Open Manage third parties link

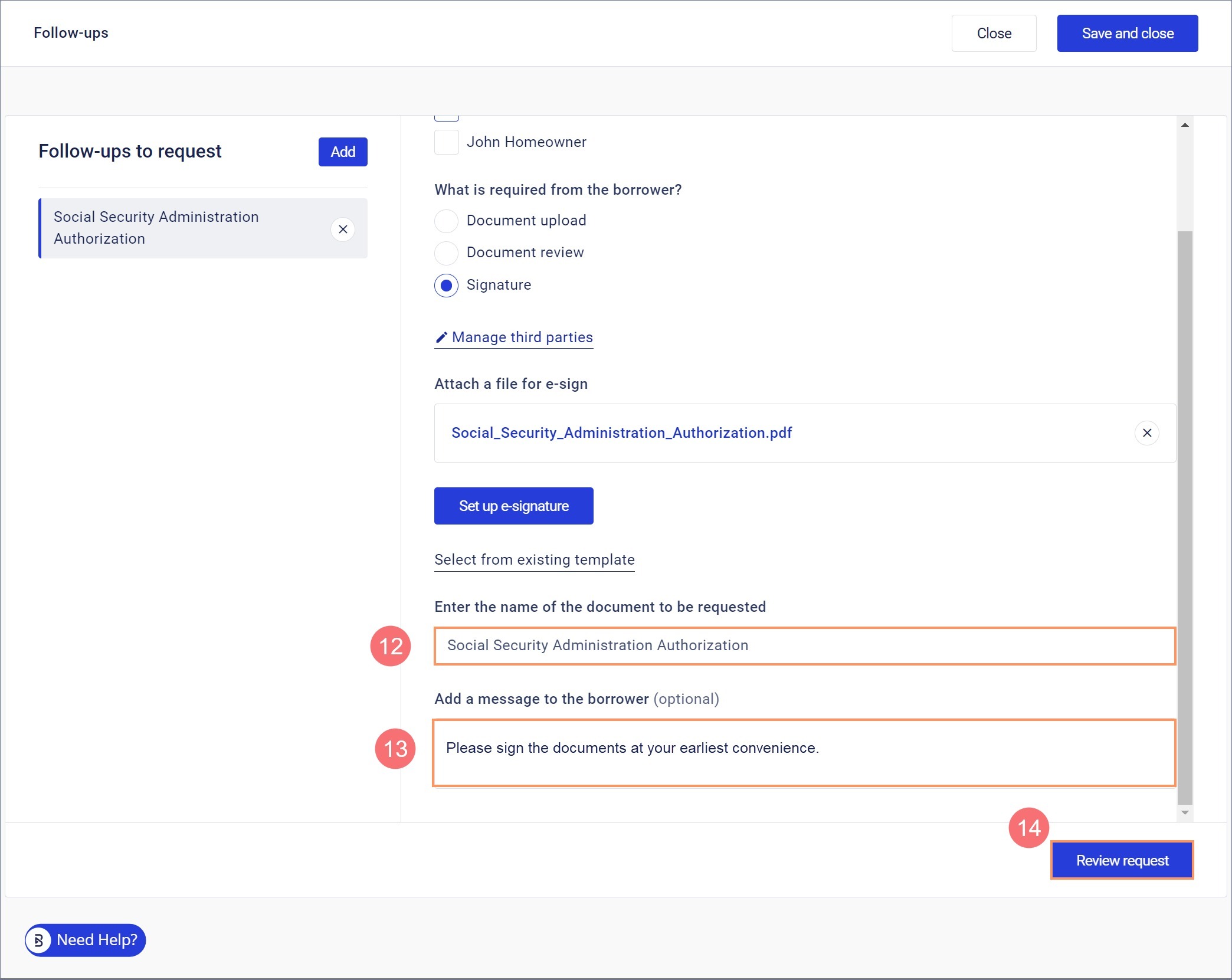pos(522,337)
